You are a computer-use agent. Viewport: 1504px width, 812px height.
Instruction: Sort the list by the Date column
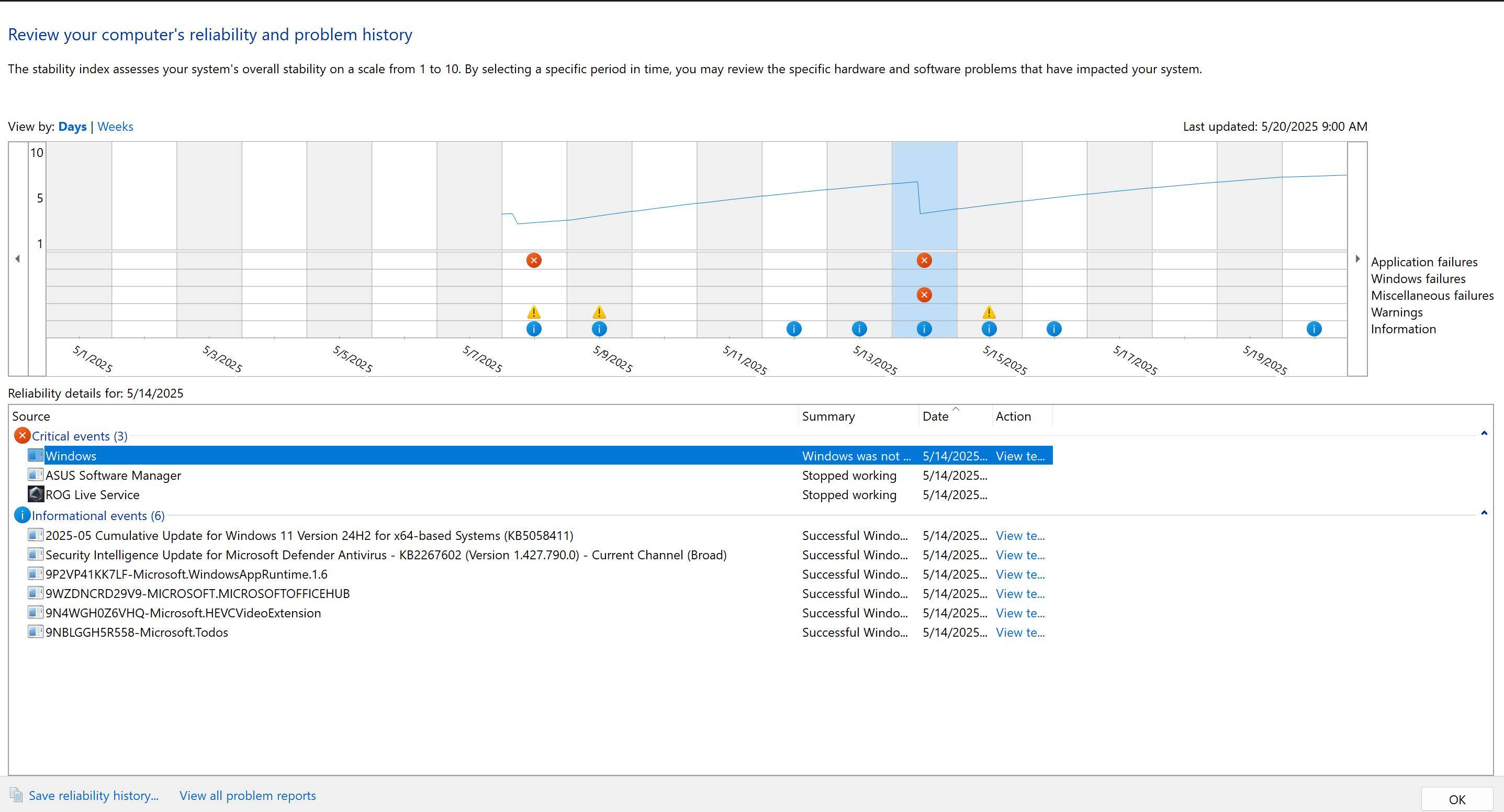[x=935, y=416]
